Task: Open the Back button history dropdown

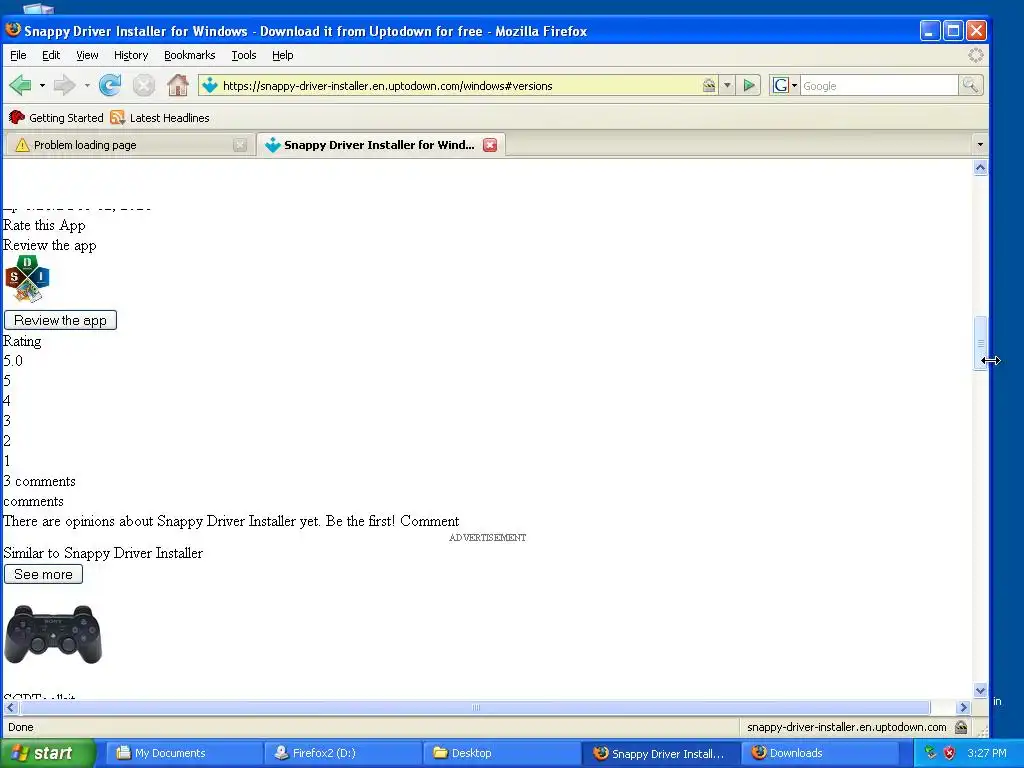Action: [42, 86]
